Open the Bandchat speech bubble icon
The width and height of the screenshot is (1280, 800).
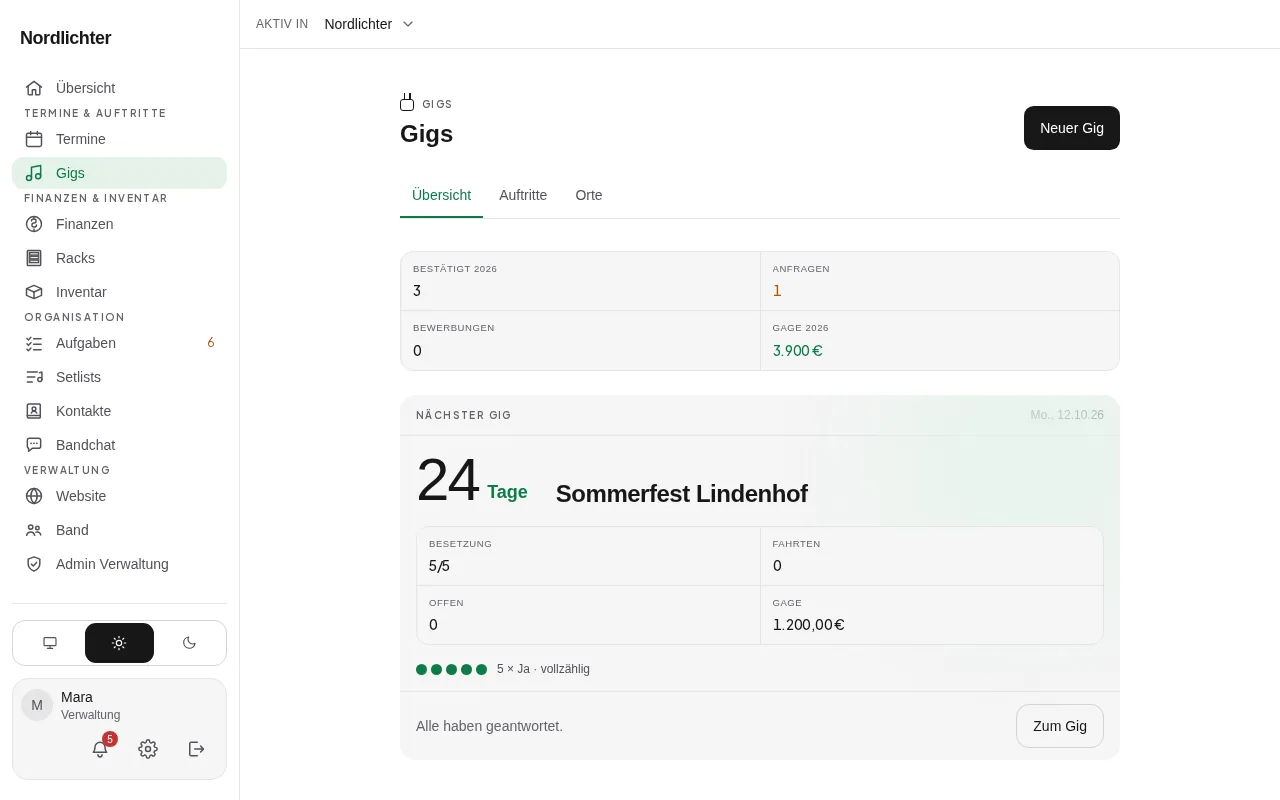34,445
